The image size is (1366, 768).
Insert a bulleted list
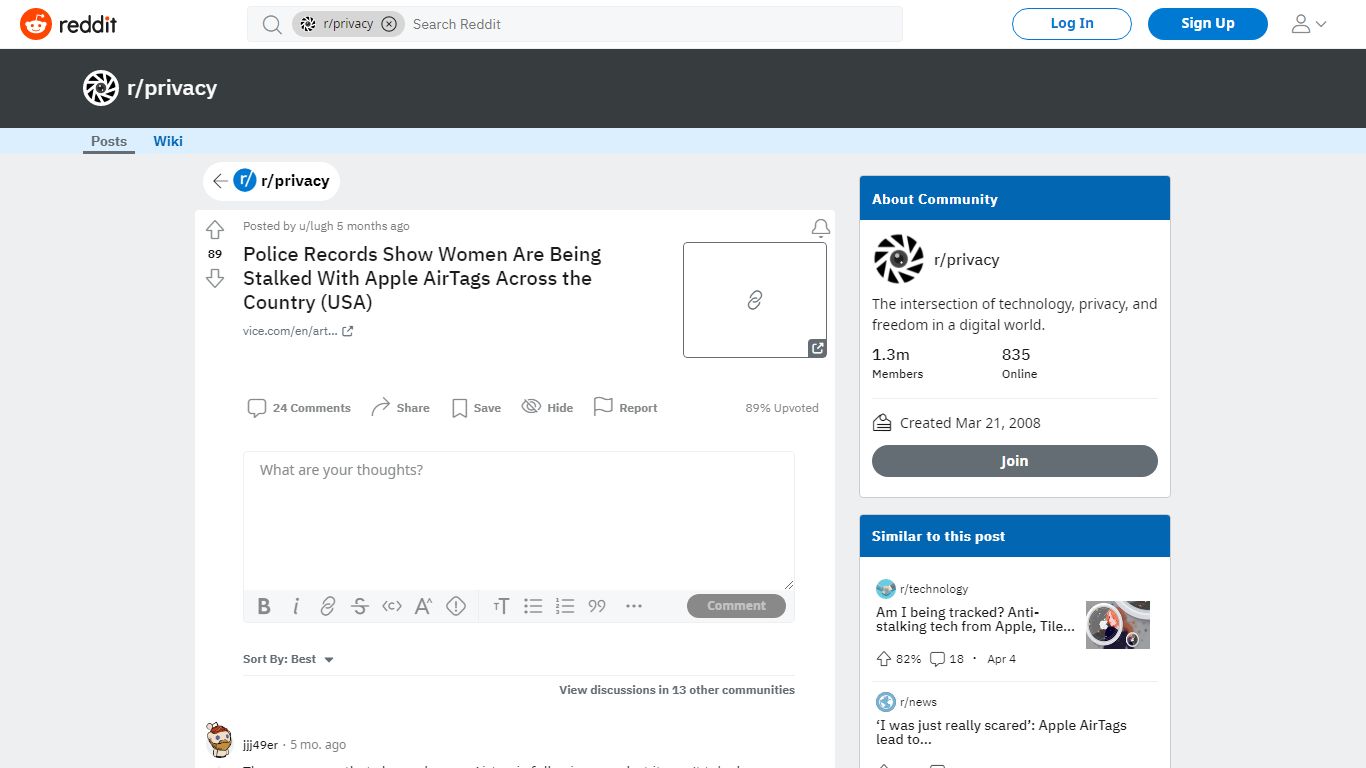[x=533, y=606]
